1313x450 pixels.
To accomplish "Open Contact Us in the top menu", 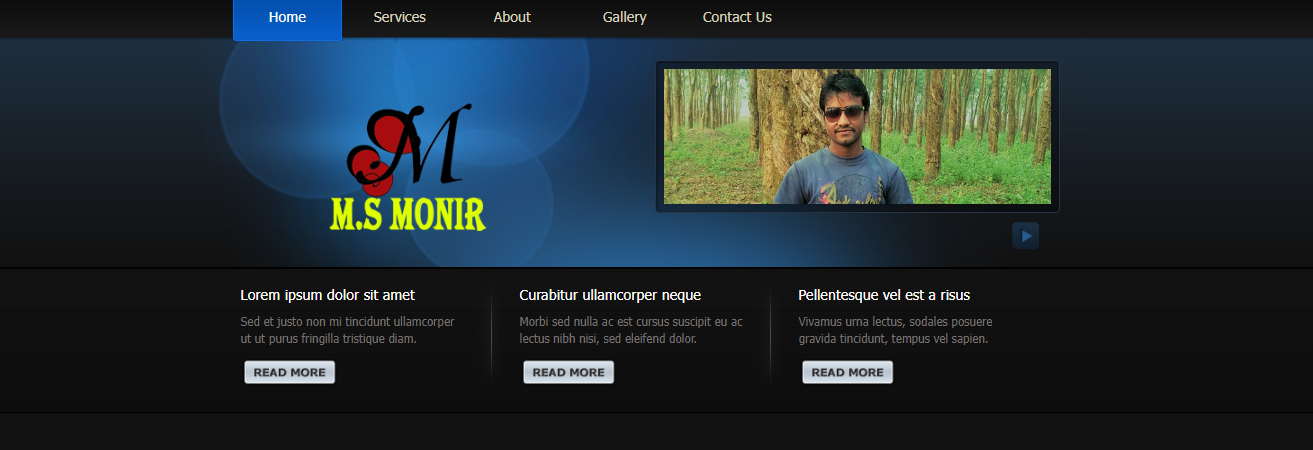I will [x=737, y=17].
